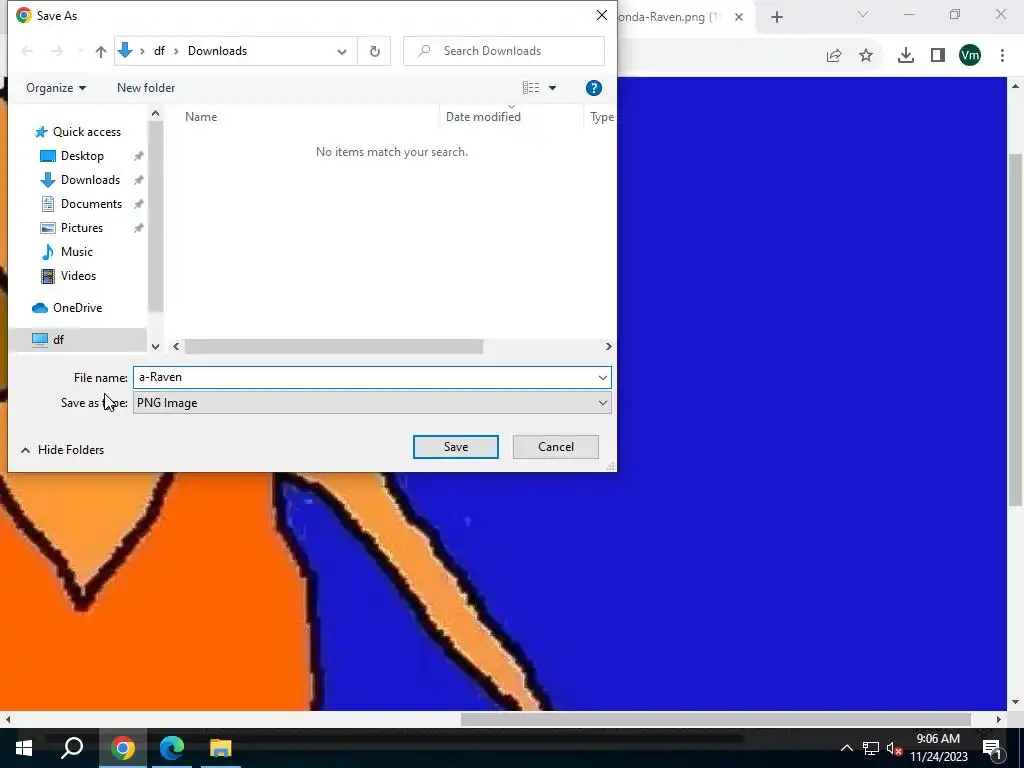Click the file list scroll left arrow
This screenshot has height=768, width=1024.
(176, 346)
